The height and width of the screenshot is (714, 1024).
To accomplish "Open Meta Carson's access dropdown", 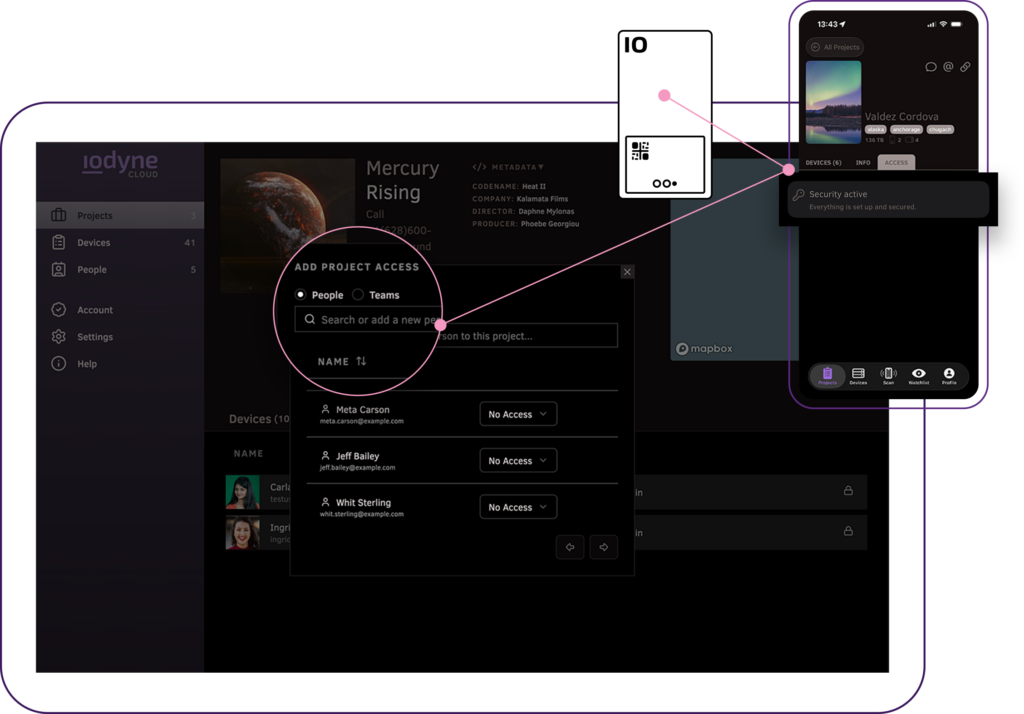I will (518, 414).
